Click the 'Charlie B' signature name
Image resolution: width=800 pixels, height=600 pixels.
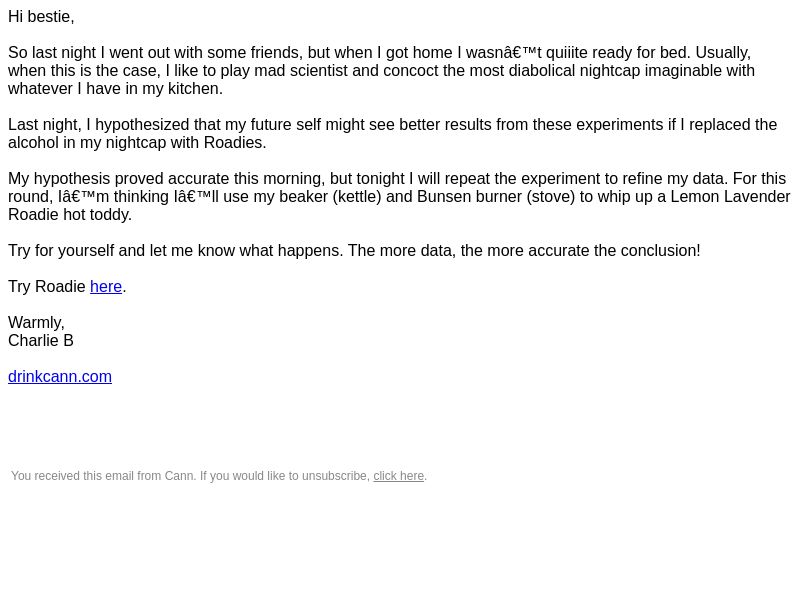pyautogui.click(x=41, y=341)
